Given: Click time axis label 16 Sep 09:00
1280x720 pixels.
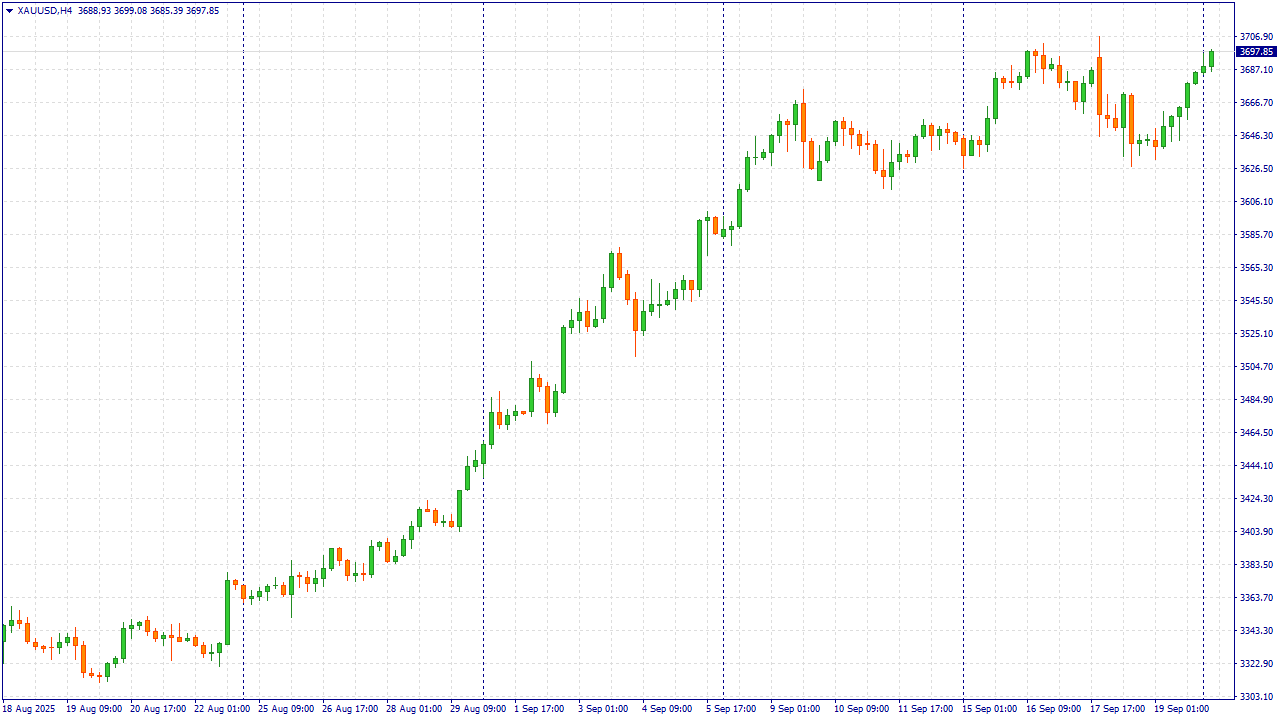Looking at the screenshot, I should pyautogui.click(x=1054, y=709).
